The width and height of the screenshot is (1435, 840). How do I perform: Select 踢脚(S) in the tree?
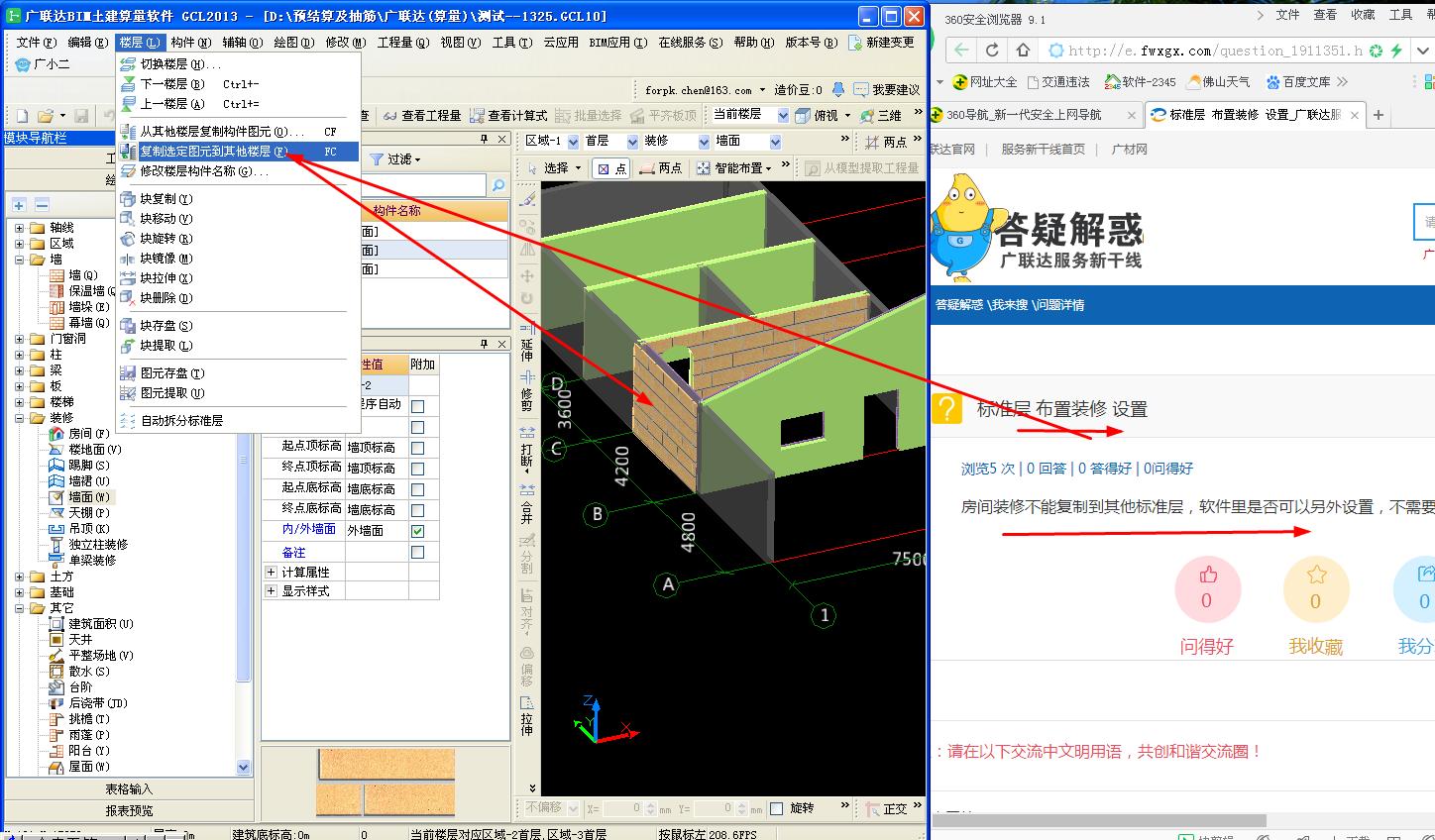click(x=80, y=466)
